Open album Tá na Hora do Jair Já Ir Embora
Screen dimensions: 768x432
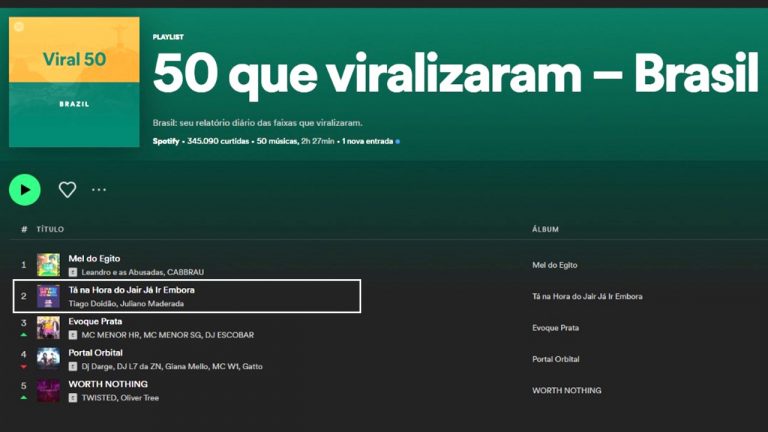pyautogui.click(x=587, y=296)
